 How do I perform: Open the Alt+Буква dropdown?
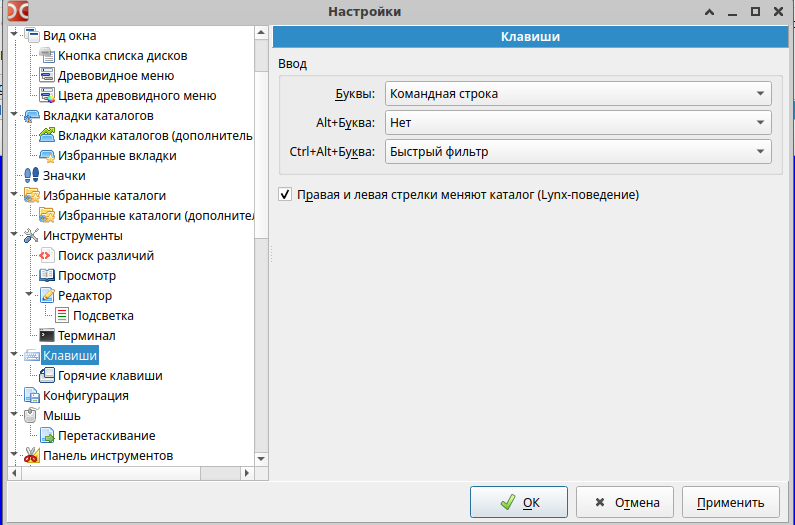578,123
